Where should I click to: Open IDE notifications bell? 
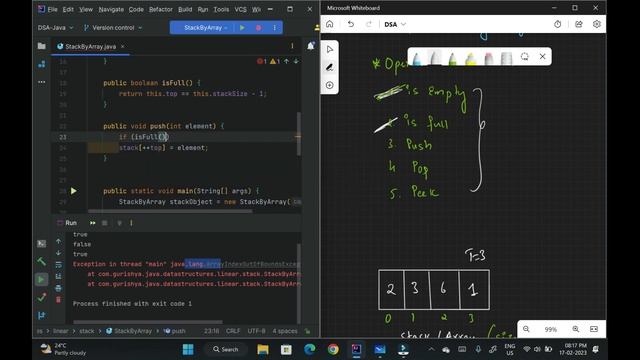(x=311, y=46)
